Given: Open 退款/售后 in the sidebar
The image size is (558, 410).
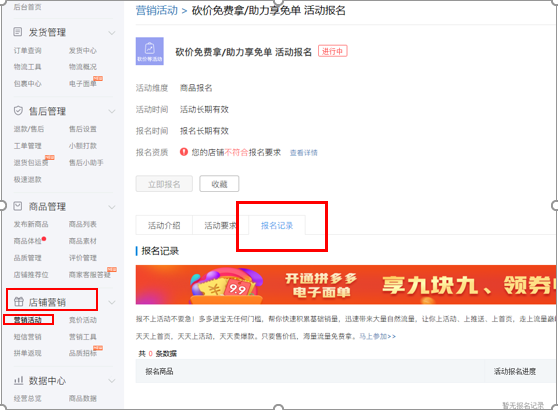Looking at the screenshot, I should (29, 129).
